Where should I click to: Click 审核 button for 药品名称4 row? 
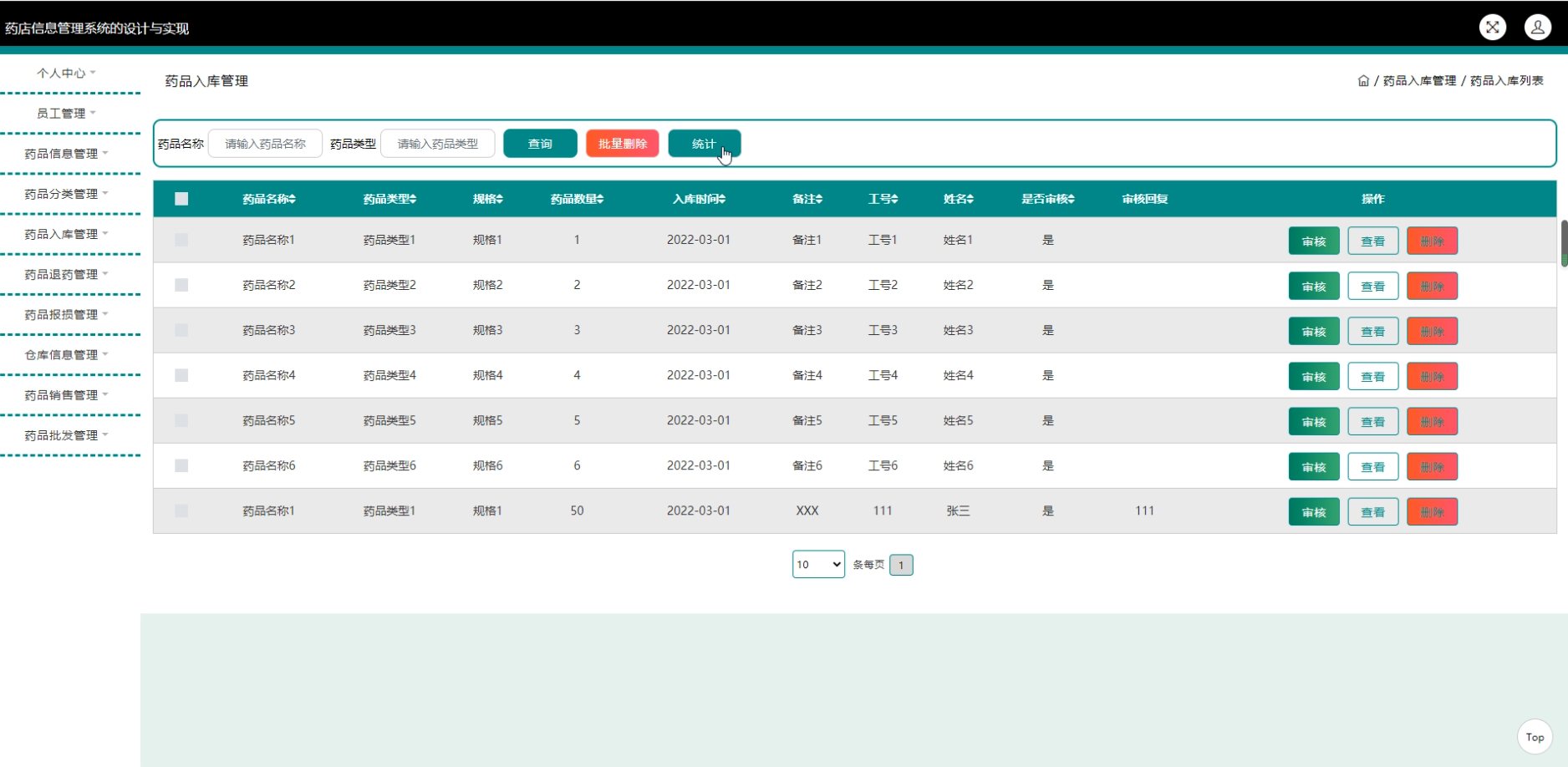click(x=1314, y=376)
